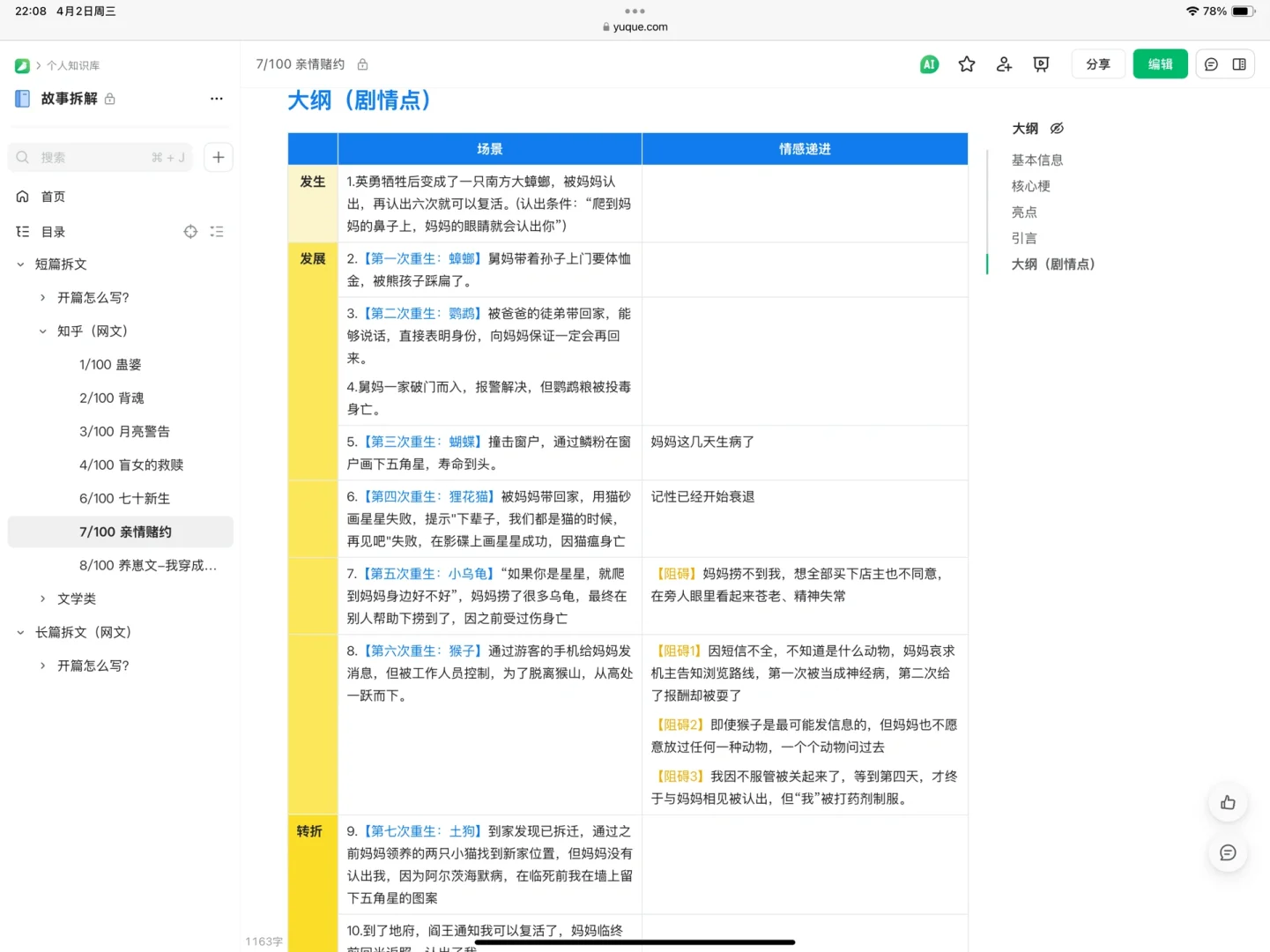
Task: Open the AI assistant icon
Action: pyautogui.click(x=929, y=63)
